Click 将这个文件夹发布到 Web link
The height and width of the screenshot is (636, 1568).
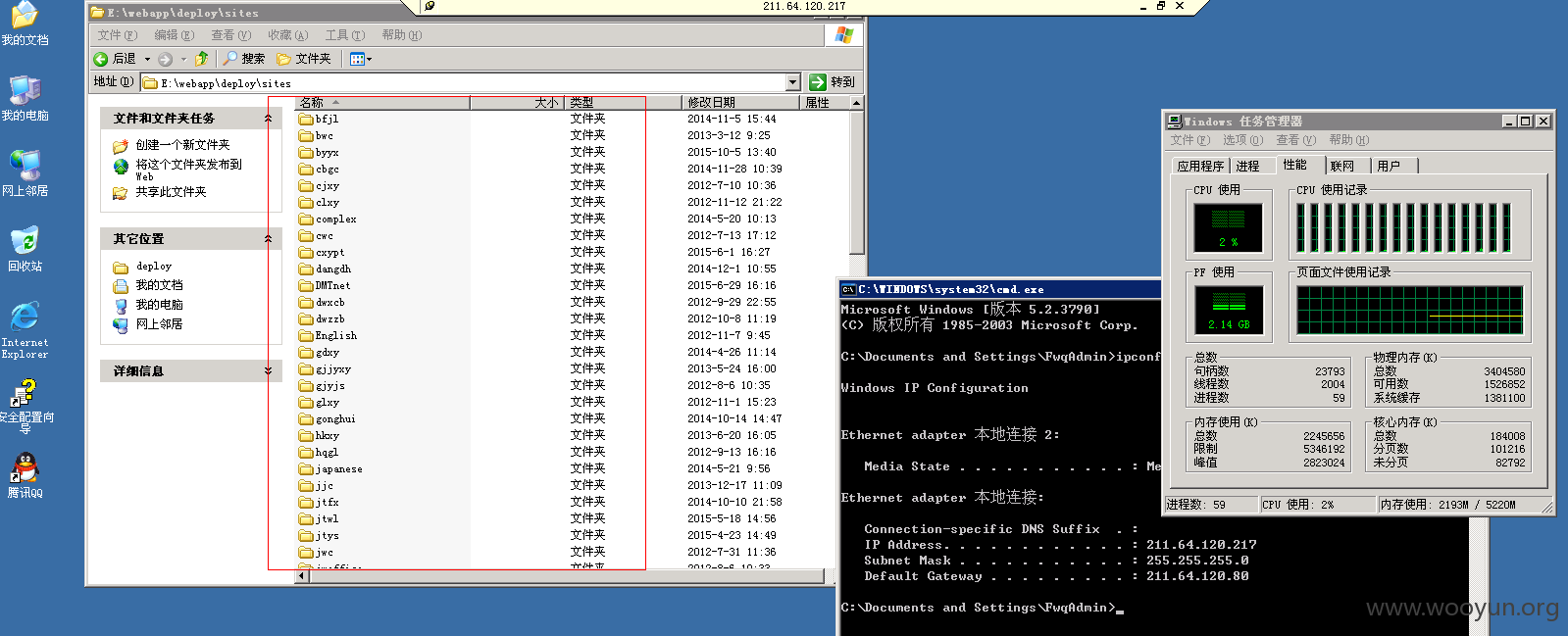(188, 170)
